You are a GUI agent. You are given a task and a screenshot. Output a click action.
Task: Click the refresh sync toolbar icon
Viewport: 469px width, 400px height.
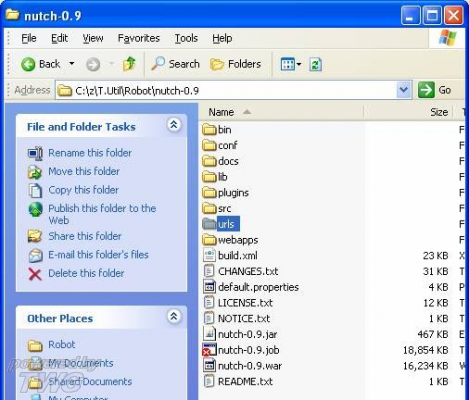point(315,64)
